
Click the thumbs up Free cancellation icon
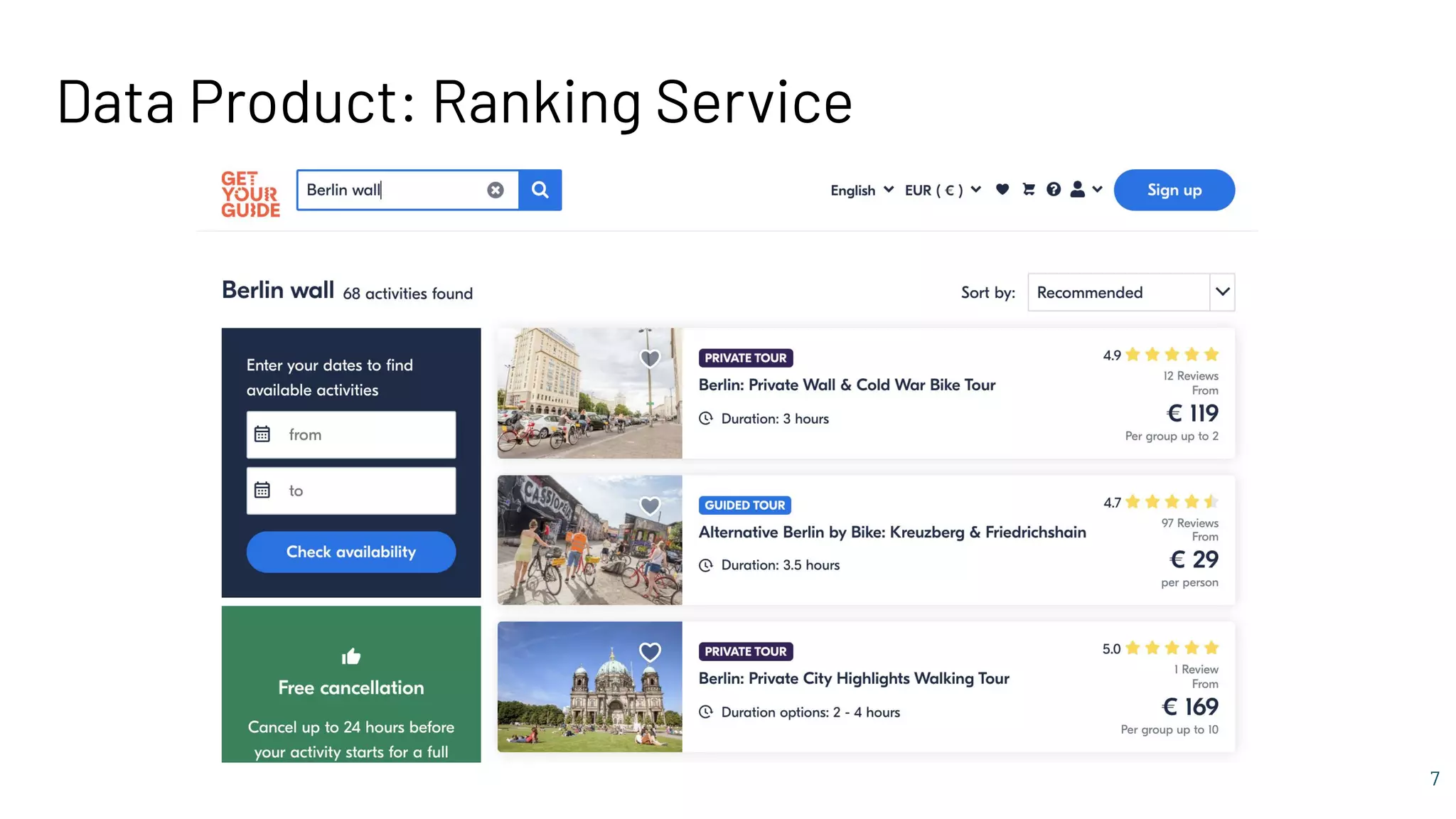351,656
